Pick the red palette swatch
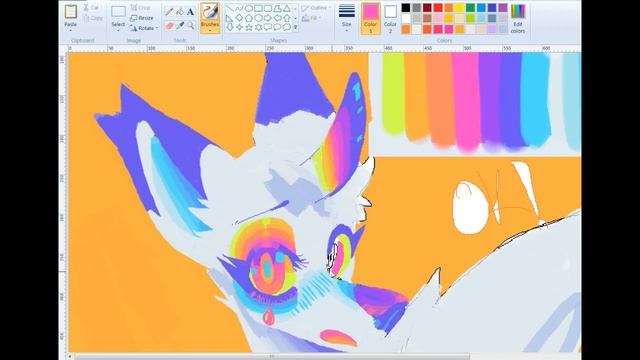Viewport: 640px width, 360px height. tap(438, 8)
